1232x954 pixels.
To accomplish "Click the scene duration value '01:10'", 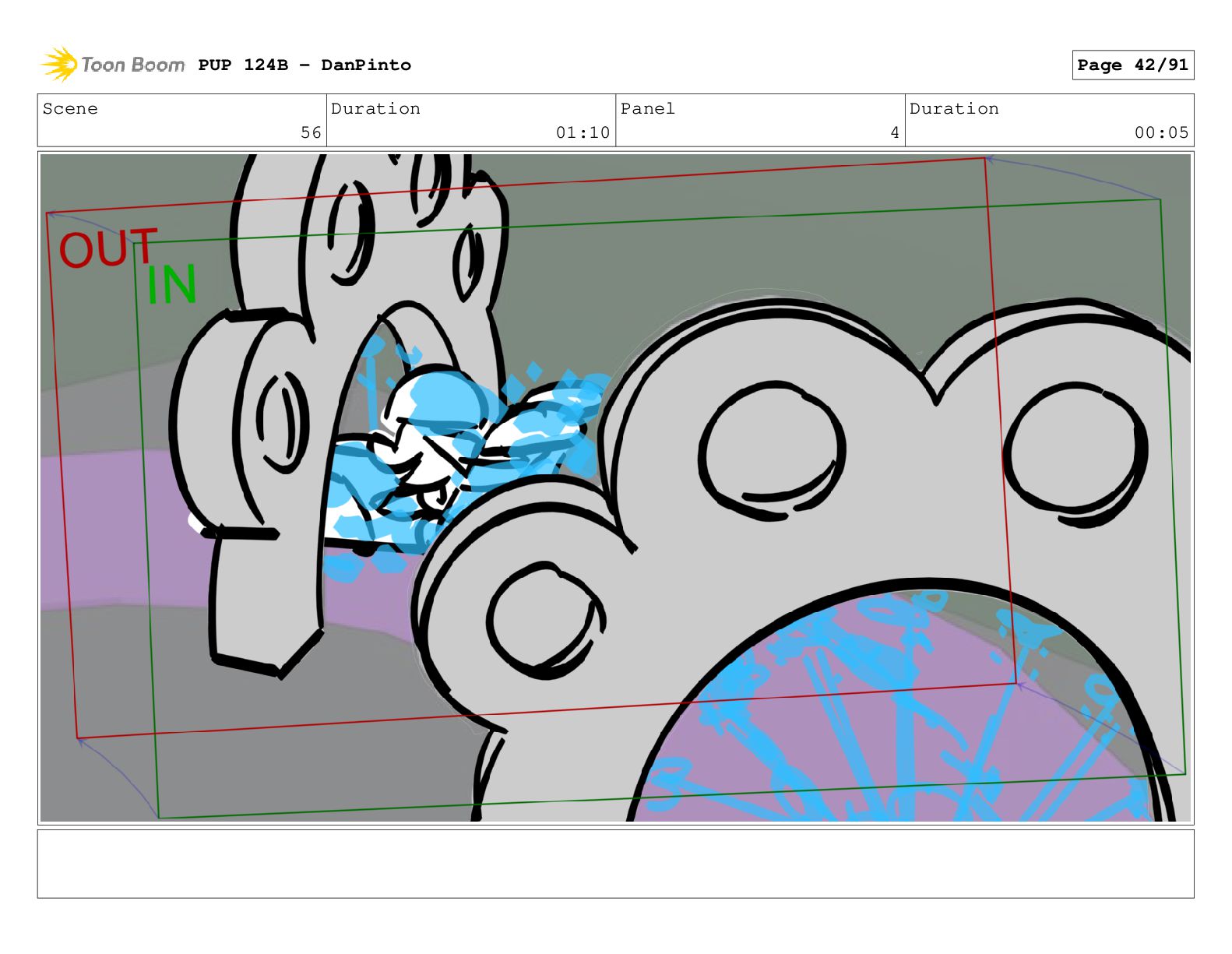I will click(x=583, y=132).
